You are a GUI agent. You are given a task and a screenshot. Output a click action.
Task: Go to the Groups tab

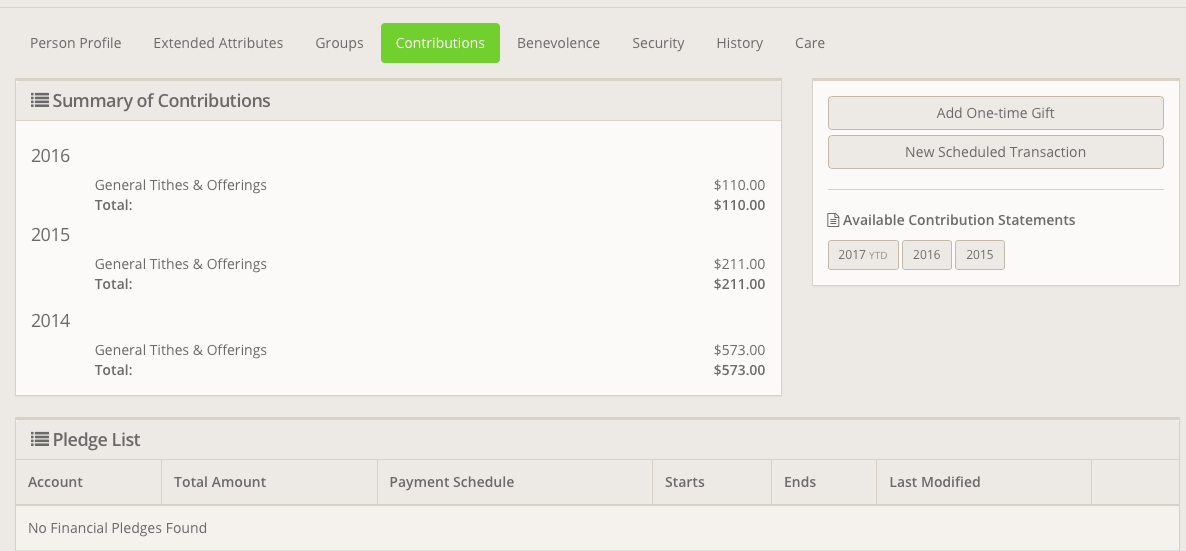coord(339,43)
